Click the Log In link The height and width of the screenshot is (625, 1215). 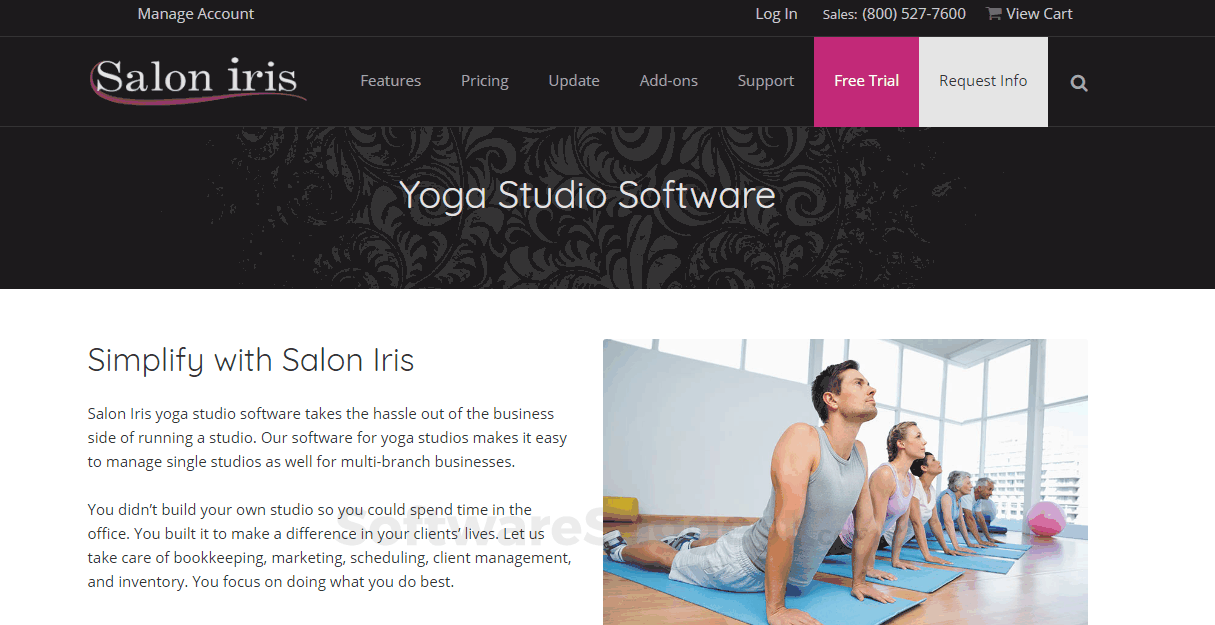click(776, 14)
